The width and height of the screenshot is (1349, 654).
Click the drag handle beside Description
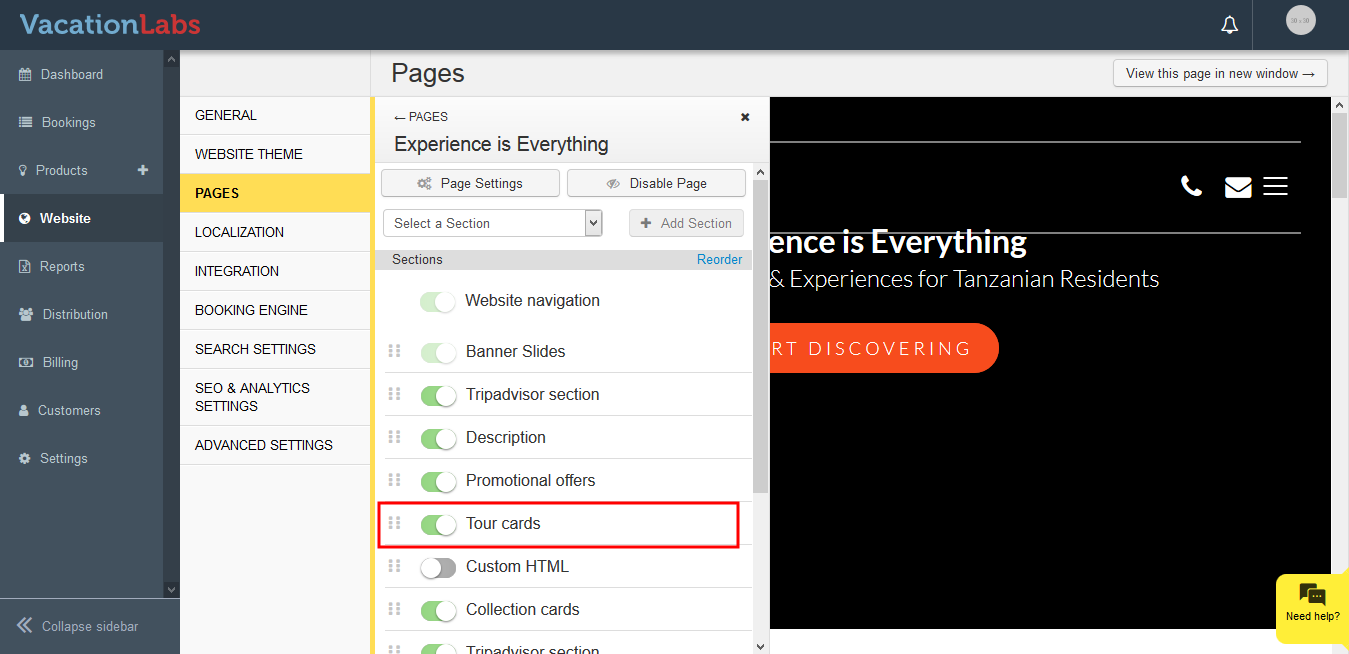point(394,437)
